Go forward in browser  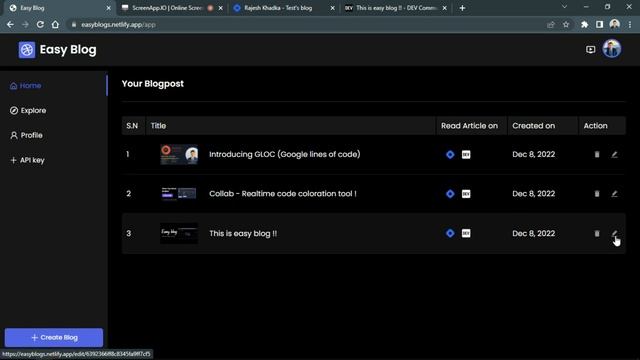click(25, 24)
